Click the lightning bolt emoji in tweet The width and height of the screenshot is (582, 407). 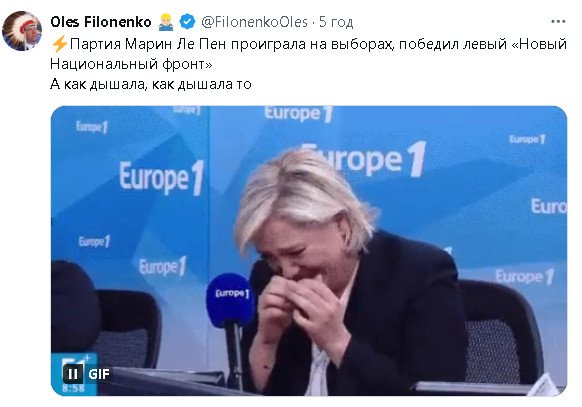(x=59, y=44)
